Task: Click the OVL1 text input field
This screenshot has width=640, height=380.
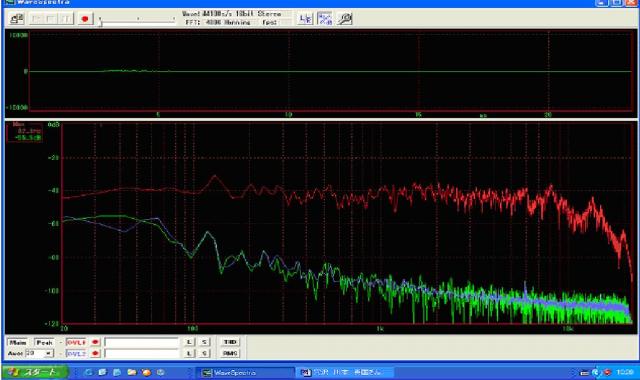Action: [x=141, y=342]
